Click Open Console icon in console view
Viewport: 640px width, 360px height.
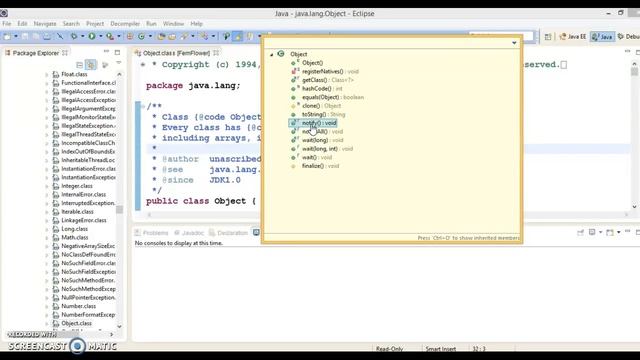tap(609, 232)
